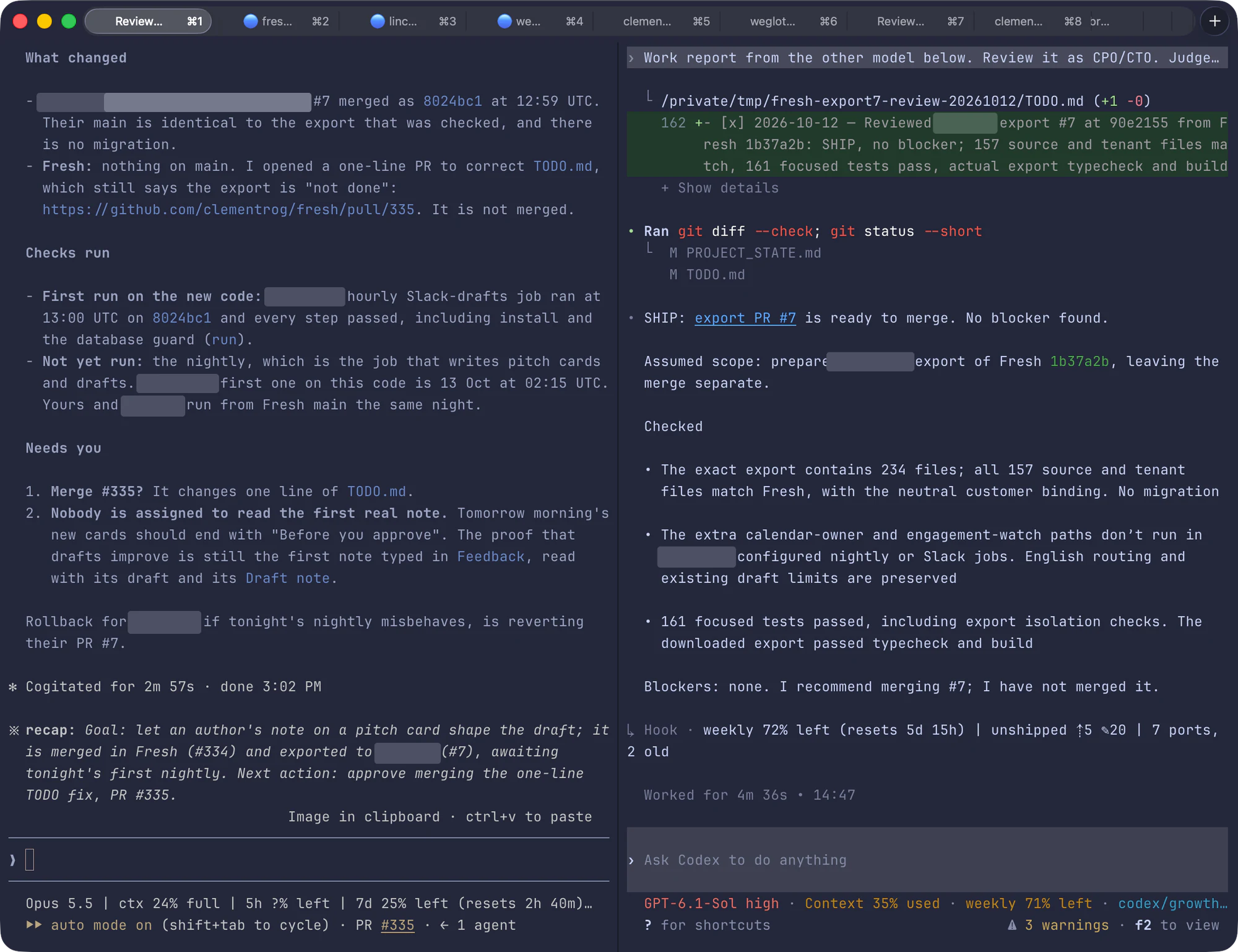The width and height of the screenshot is (1238, 952).
Task: Expand '+ Show details' in diff output
Action: pyautogui.click(x=720, y=188)
